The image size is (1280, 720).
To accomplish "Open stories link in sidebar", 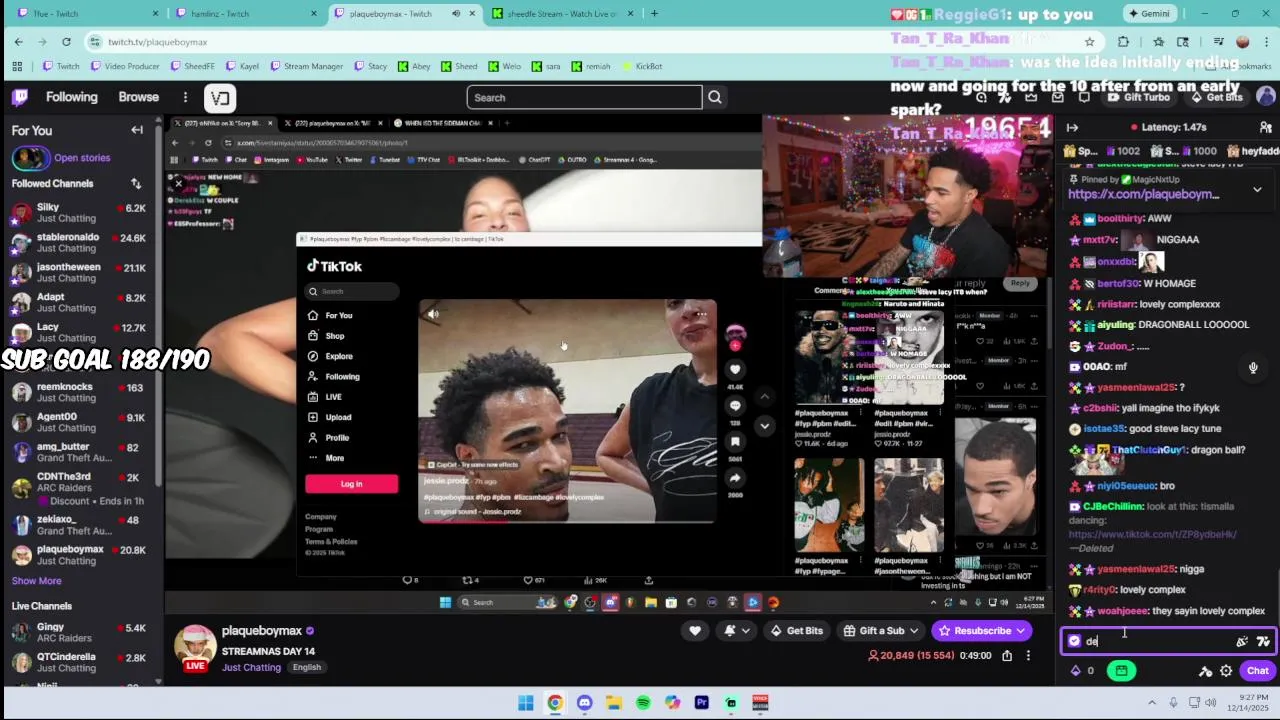I will pos(82,158).
